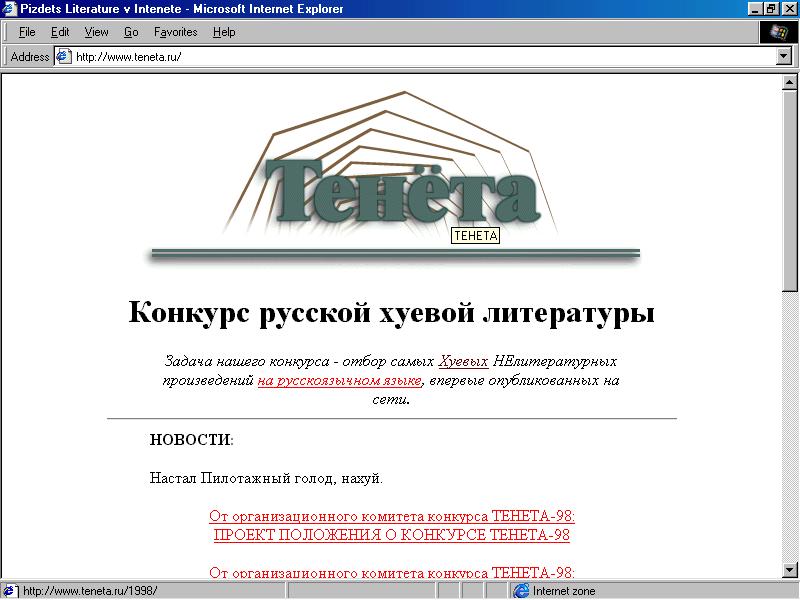Open the File menu

pos(27,32)
